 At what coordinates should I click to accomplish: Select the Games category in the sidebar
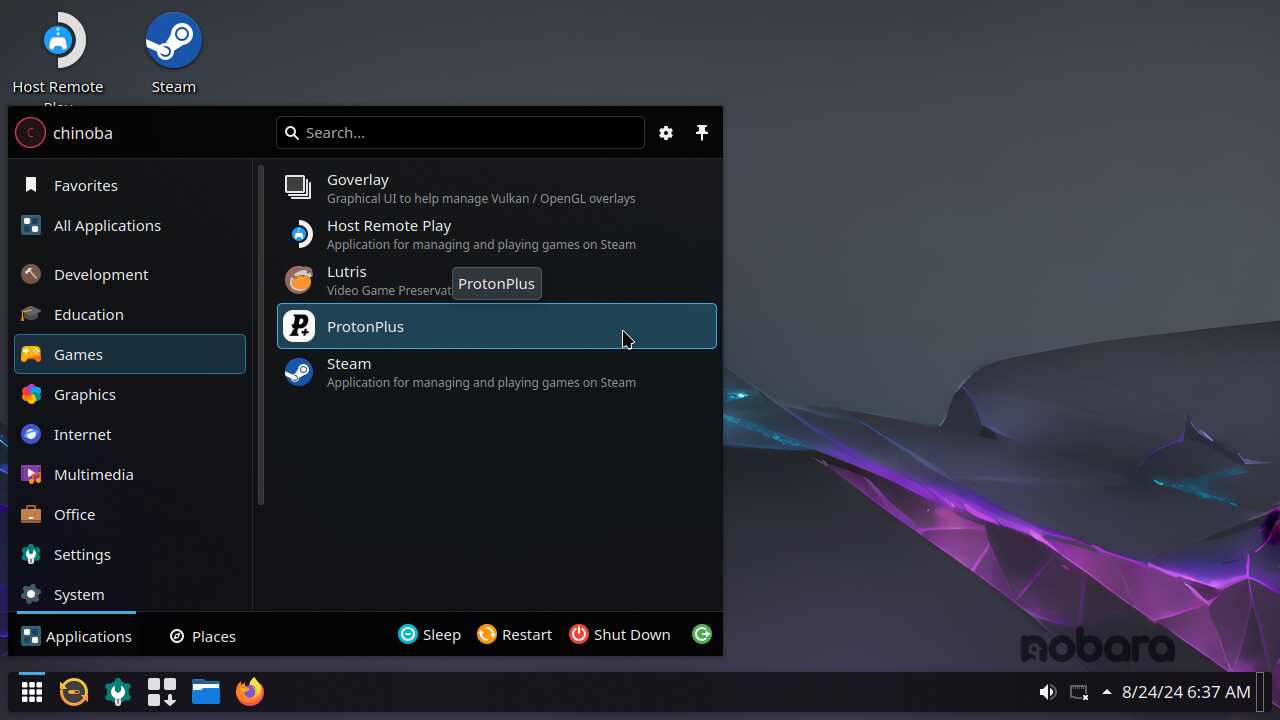coord(130,354)
